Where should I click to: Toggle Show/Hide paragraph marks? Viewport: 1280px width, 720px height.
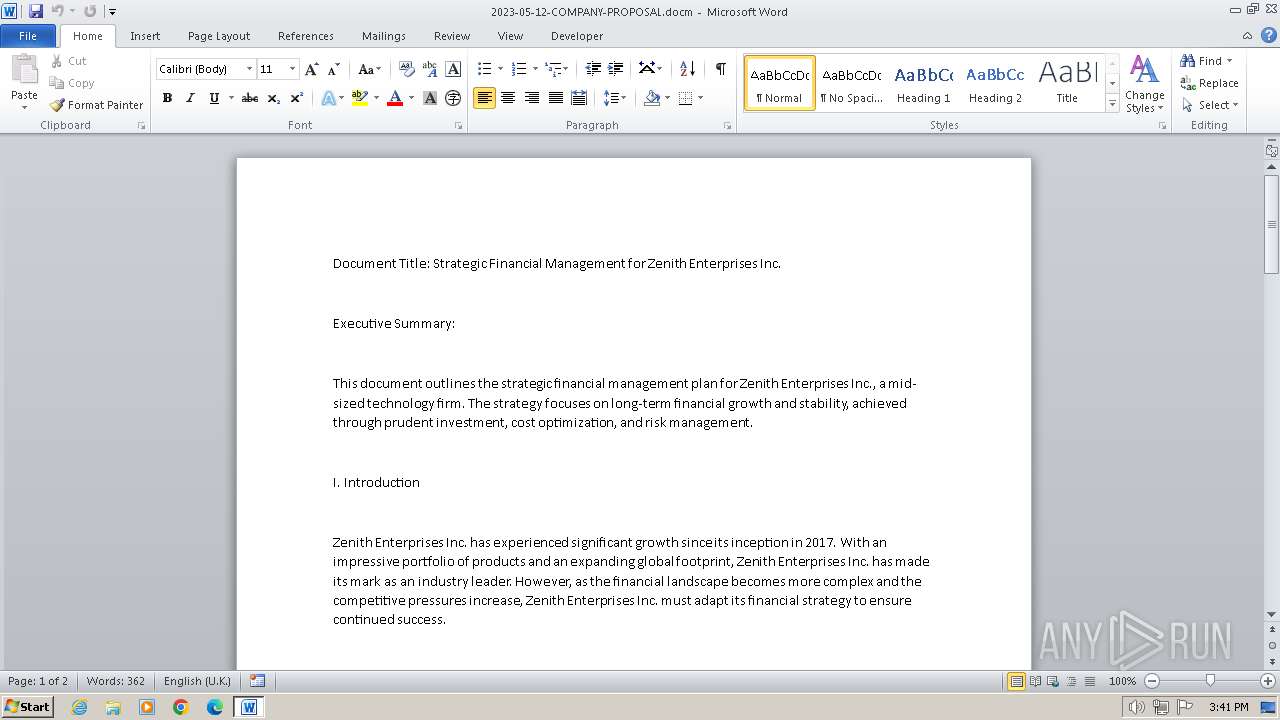tap(720, 69)
